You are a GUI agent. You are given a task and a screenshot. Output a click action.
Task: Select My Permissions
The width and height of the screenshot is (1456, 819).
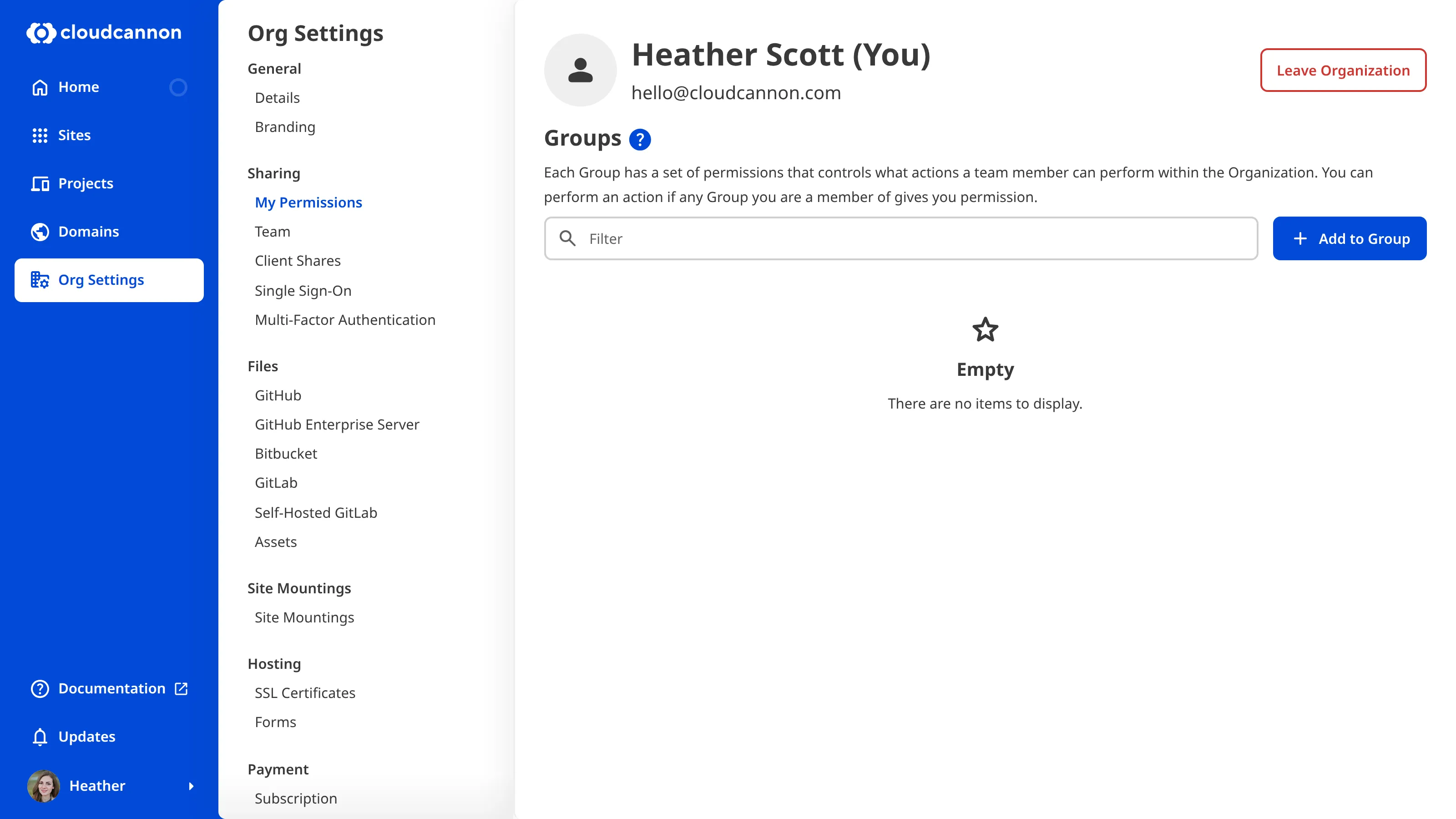click(308, 202)
